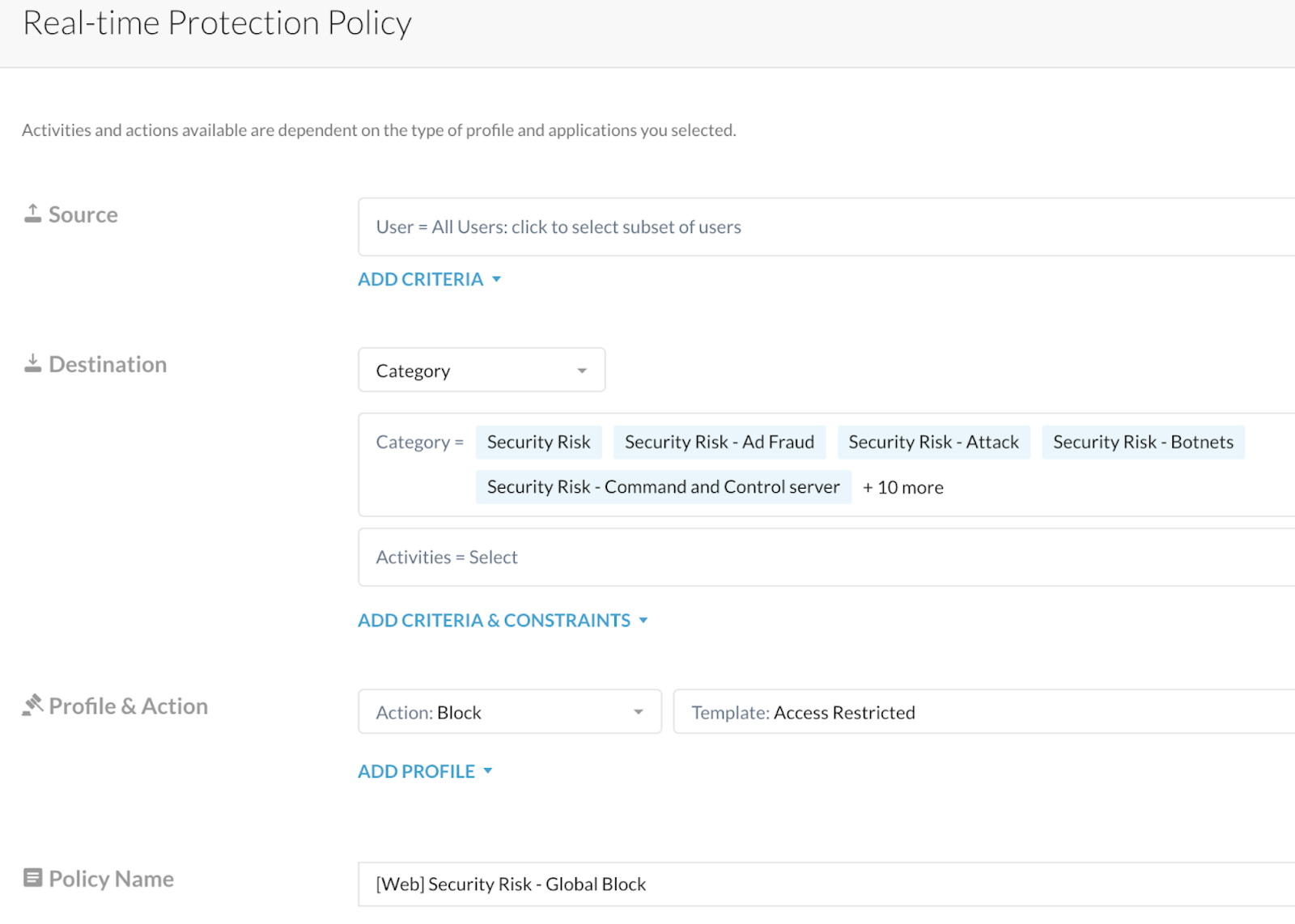Viewport: 1295px width, 924px height.
Task: Click the Real-time Protection Policy heading
Action: [217, 23]
